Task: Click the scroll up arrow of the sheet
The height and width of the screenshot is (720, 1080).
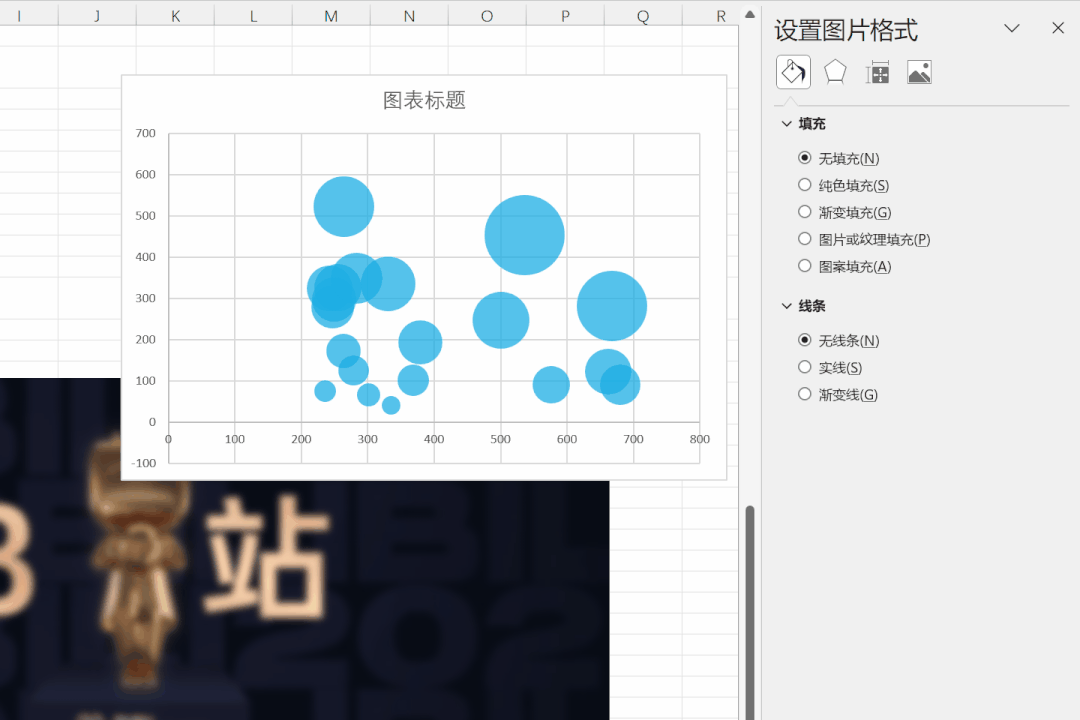Action: 750,14
